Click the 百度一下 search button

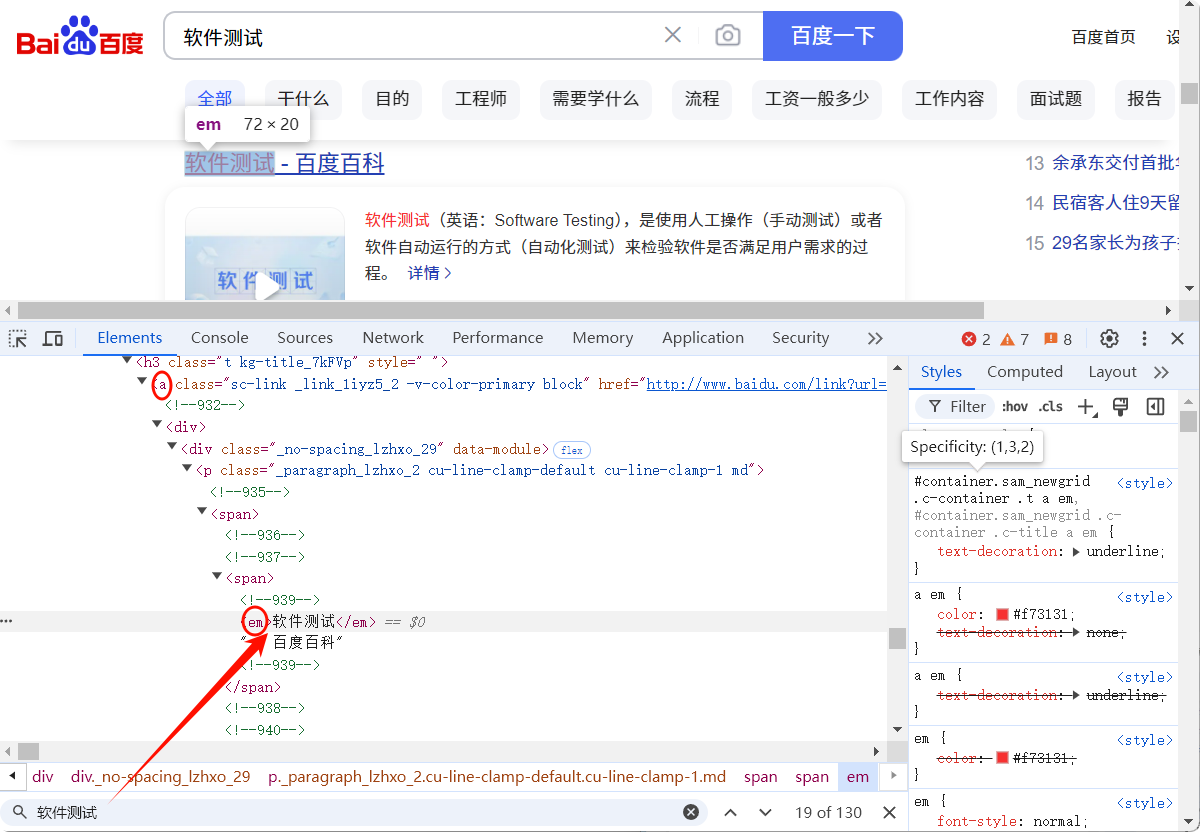coord(833,36)
